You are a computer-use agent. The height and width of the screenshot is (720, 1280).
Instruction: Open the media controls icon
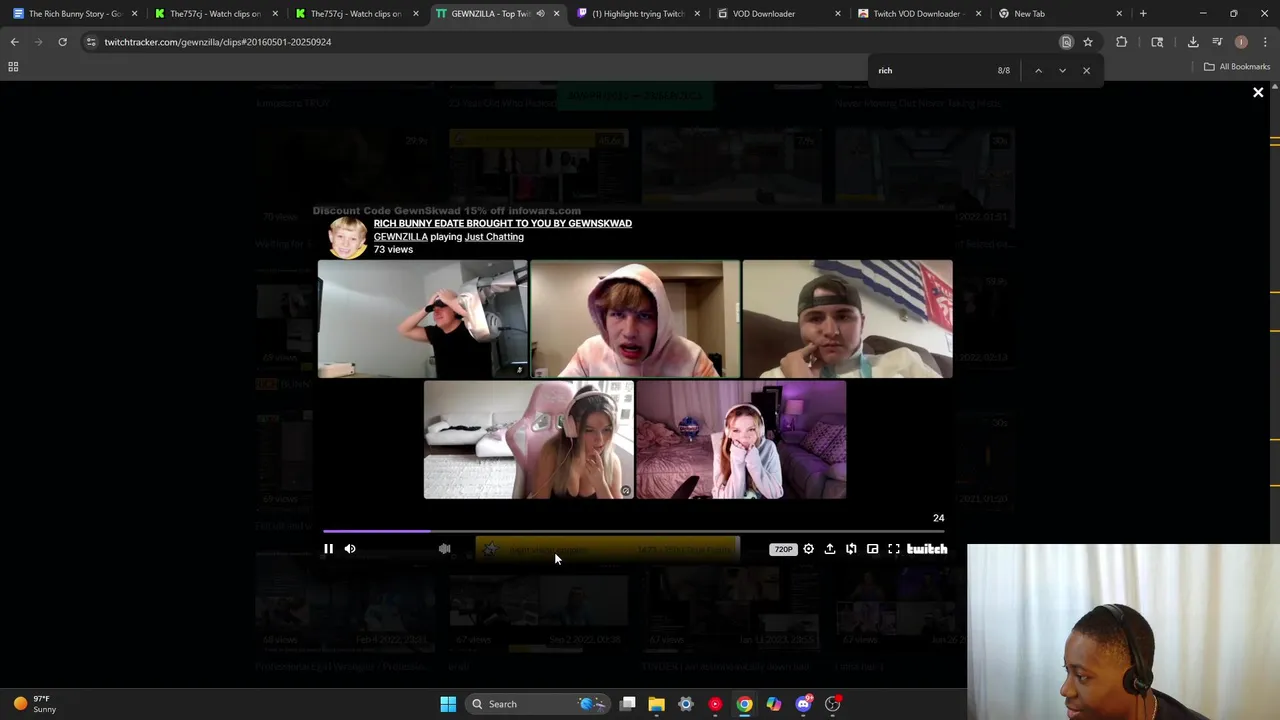[x=1217, y=42]
